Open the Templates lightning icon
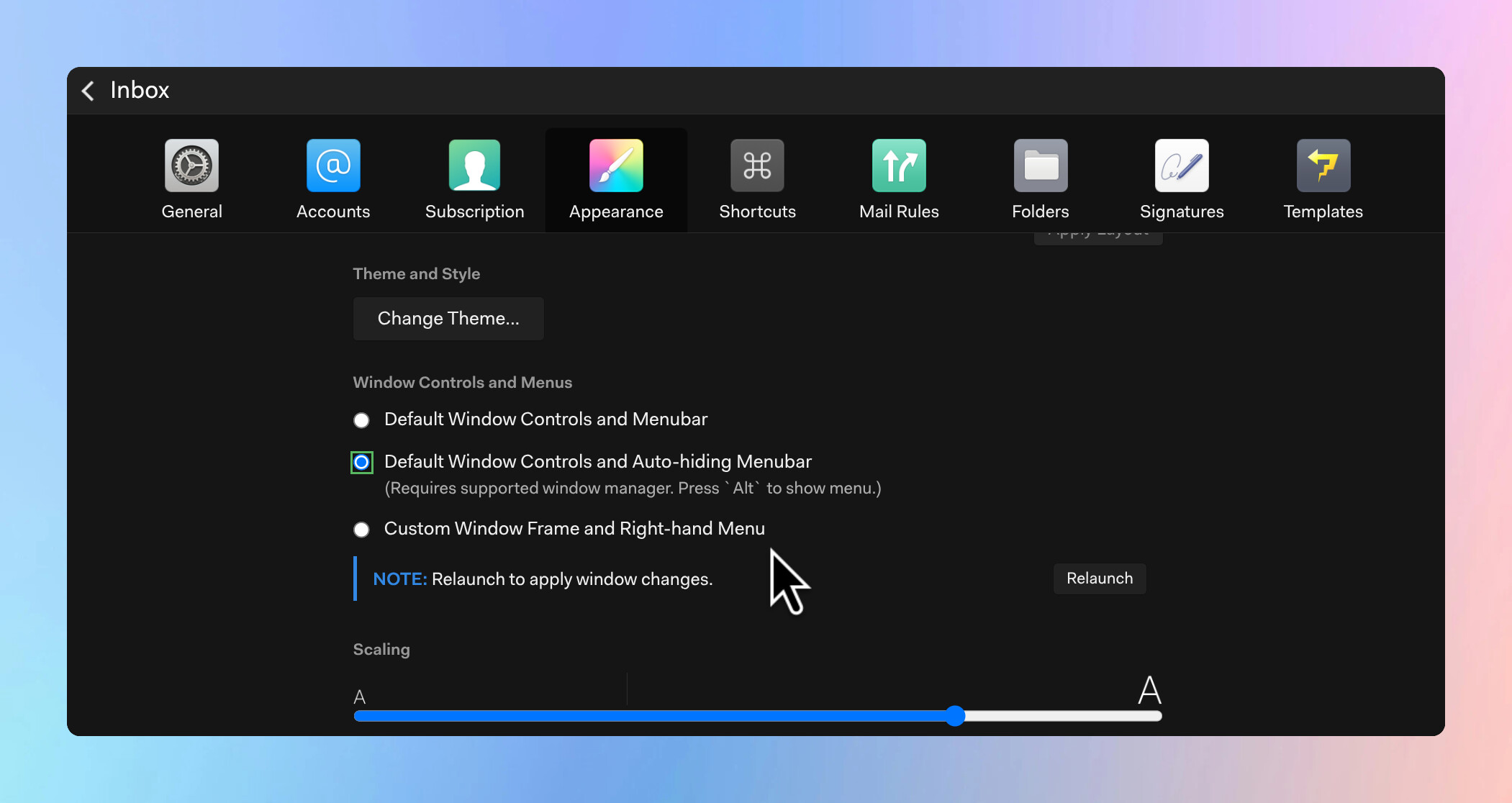The width and height of the screenshot is (1512, 803). tap(1323, 166)
